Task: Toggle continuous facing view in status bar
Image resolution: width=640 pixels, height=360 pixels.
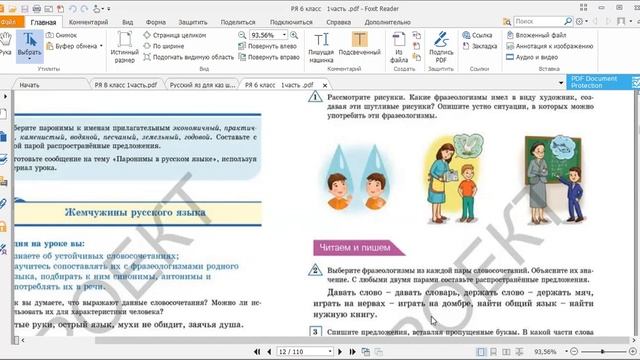Action: tap(519, 351)
